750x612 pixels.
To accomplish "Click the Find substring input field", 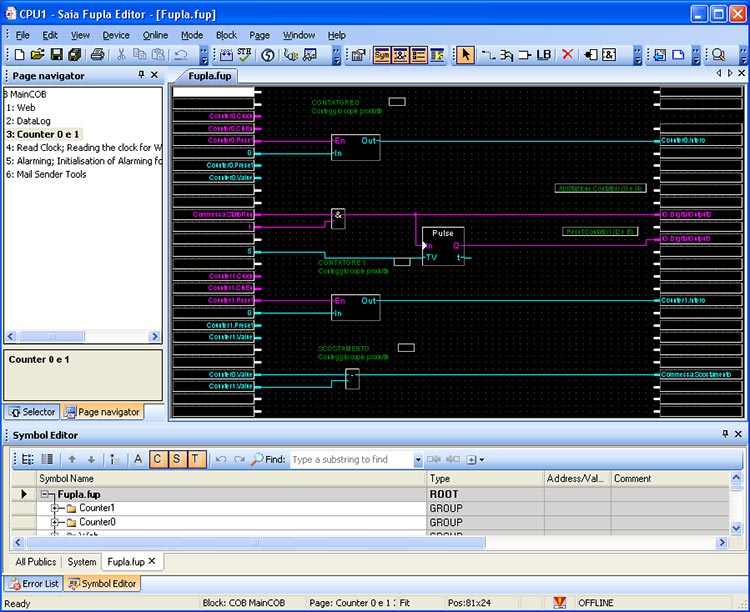I will click(352, 460).
